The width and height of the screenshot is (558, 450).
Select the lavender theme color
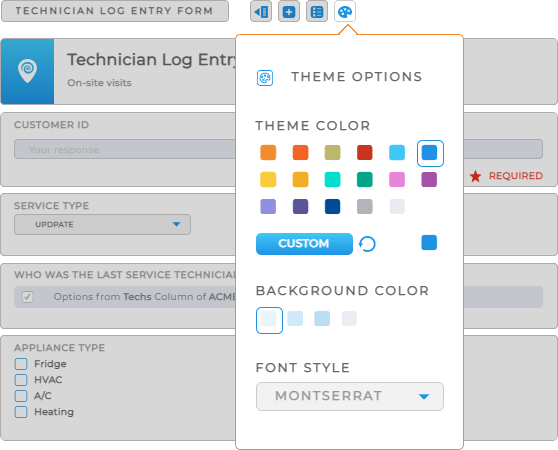[x=268, y=206]
